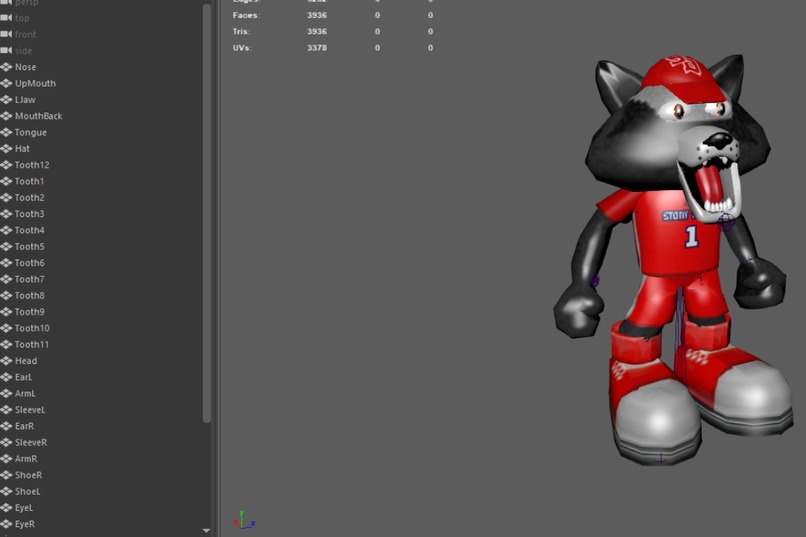Screen dimensions: 806x537
Task: Select the SleeveR outliner row
Action: pos(31,442)
